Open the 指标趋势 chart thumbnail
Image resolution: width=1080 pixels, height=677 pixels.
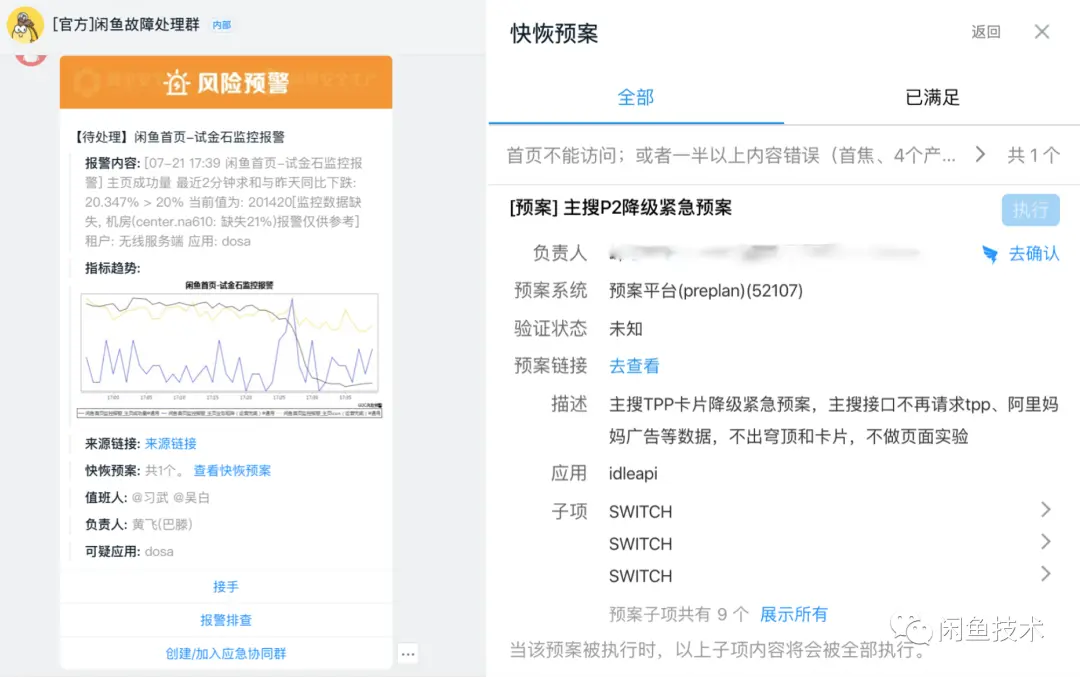[x=229, y=349]
